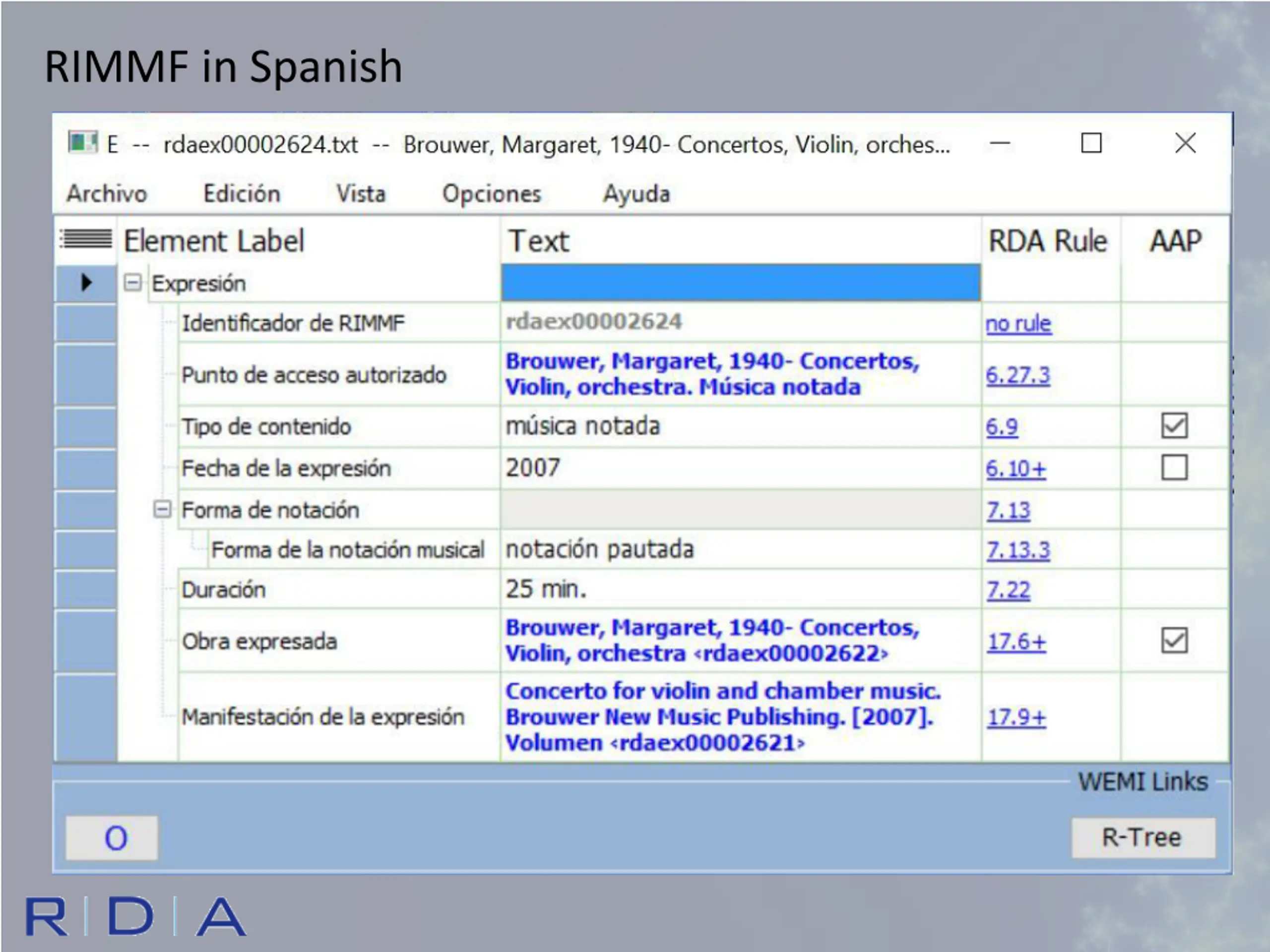Viewport: 1270px width, 952px height.
Task: Select the highlighted blue Expresión text cell
Action: coord(741,282)
